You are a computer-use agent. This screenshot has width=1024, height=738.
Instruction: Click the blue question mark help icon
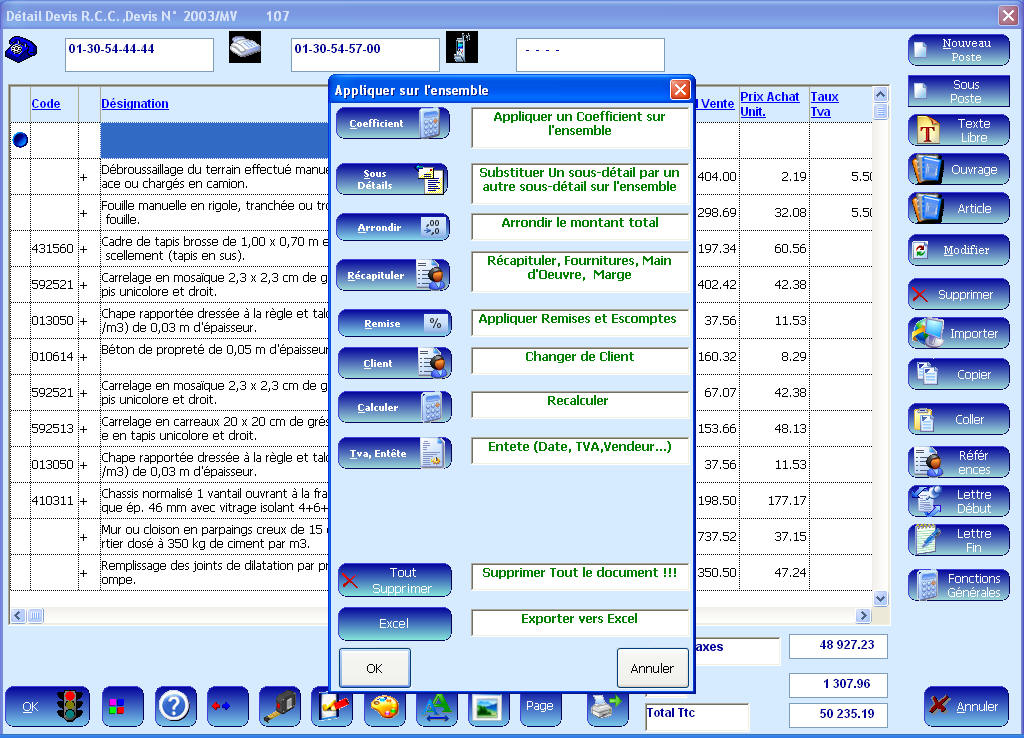(x=175, y=706)
